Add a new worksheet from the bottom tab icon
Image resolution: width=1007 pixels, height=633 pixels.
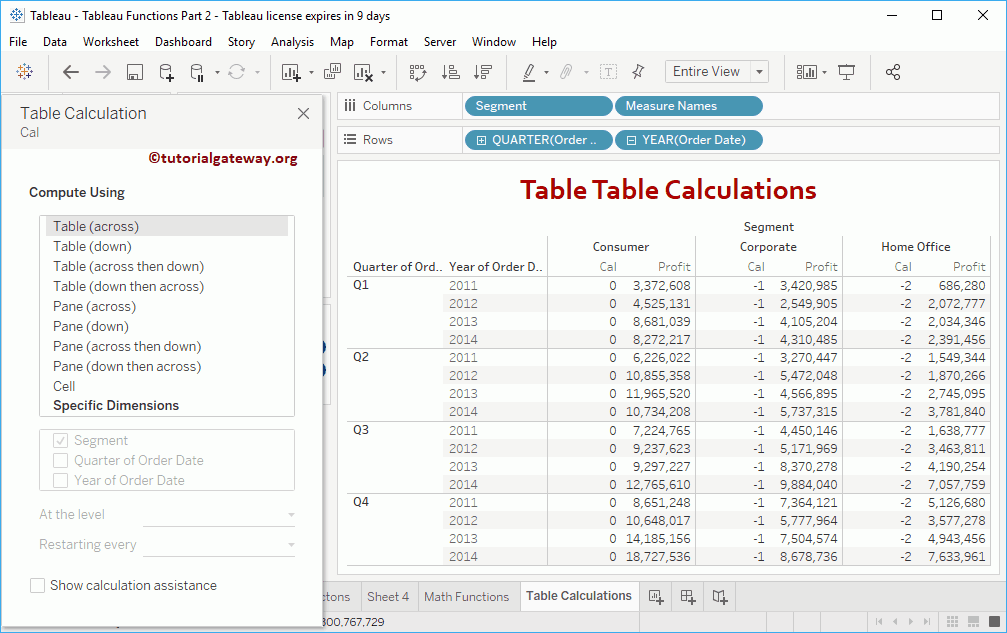(x=656, y=597)
